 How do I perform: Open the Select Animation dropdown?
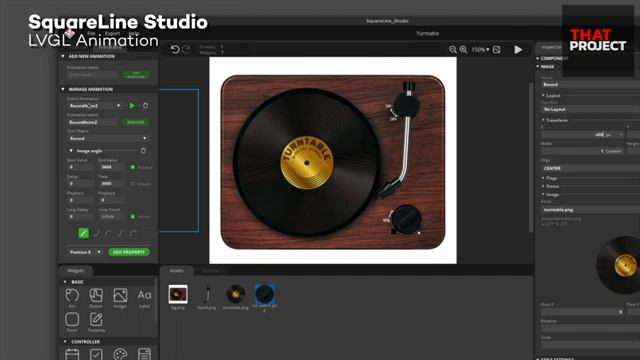(95, 106)
